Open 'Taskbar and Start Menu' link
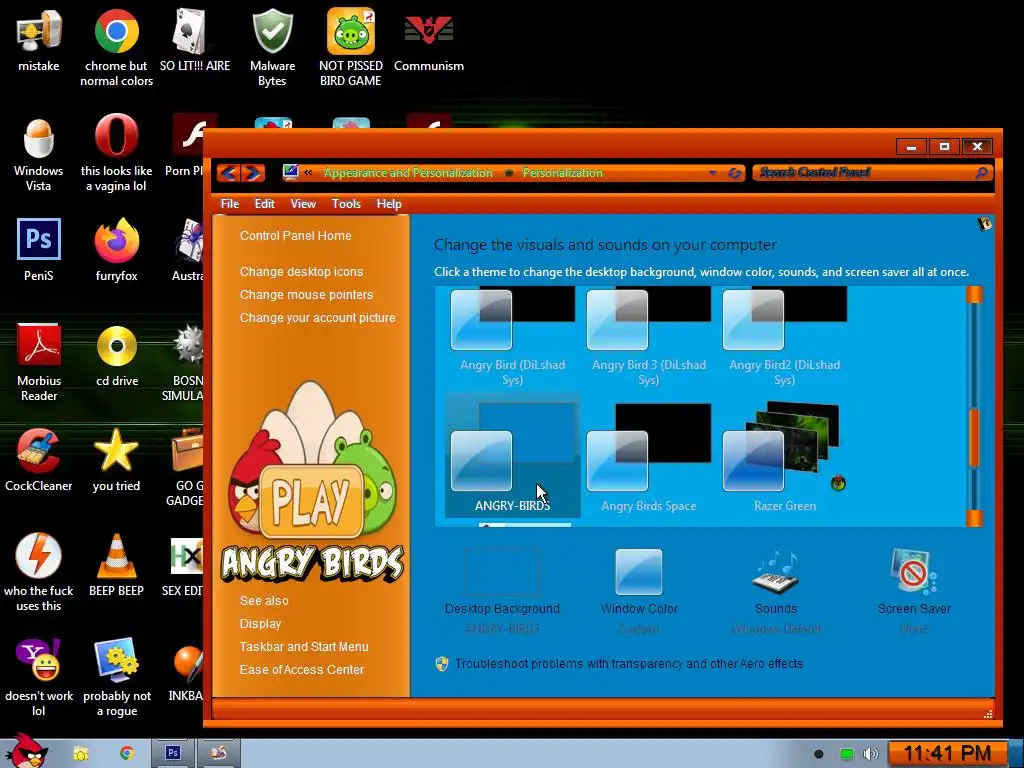 point(304,647)
